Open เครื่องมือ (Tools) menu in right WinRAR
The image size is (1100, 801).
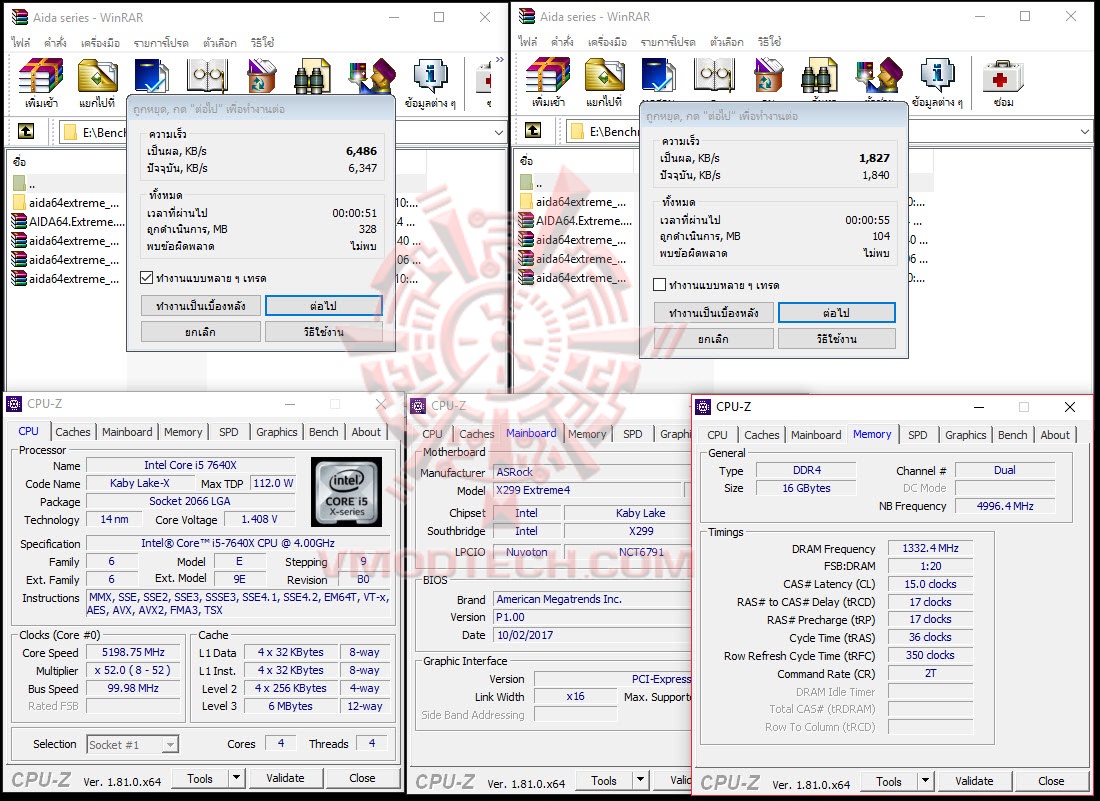(607, 41)
